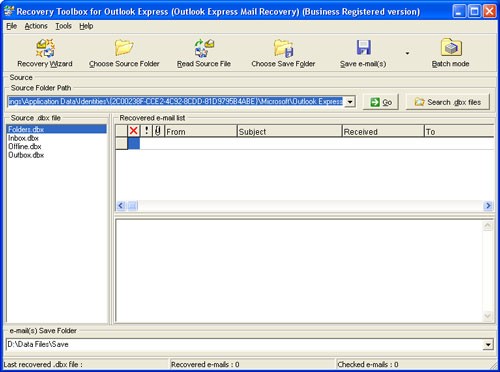
Task: Open the Tools menu
Action: pos(63,26)
